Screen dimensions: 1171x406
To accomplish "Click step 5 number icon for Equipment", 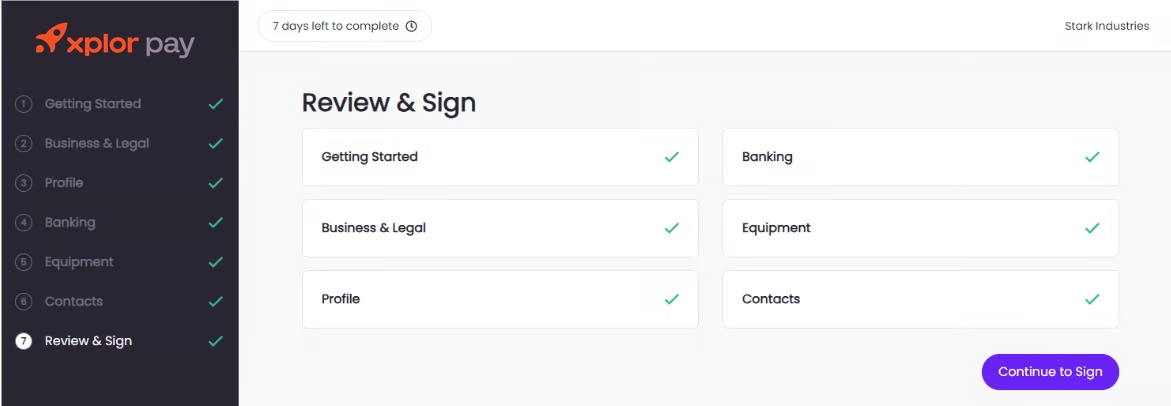I will 24,262.
